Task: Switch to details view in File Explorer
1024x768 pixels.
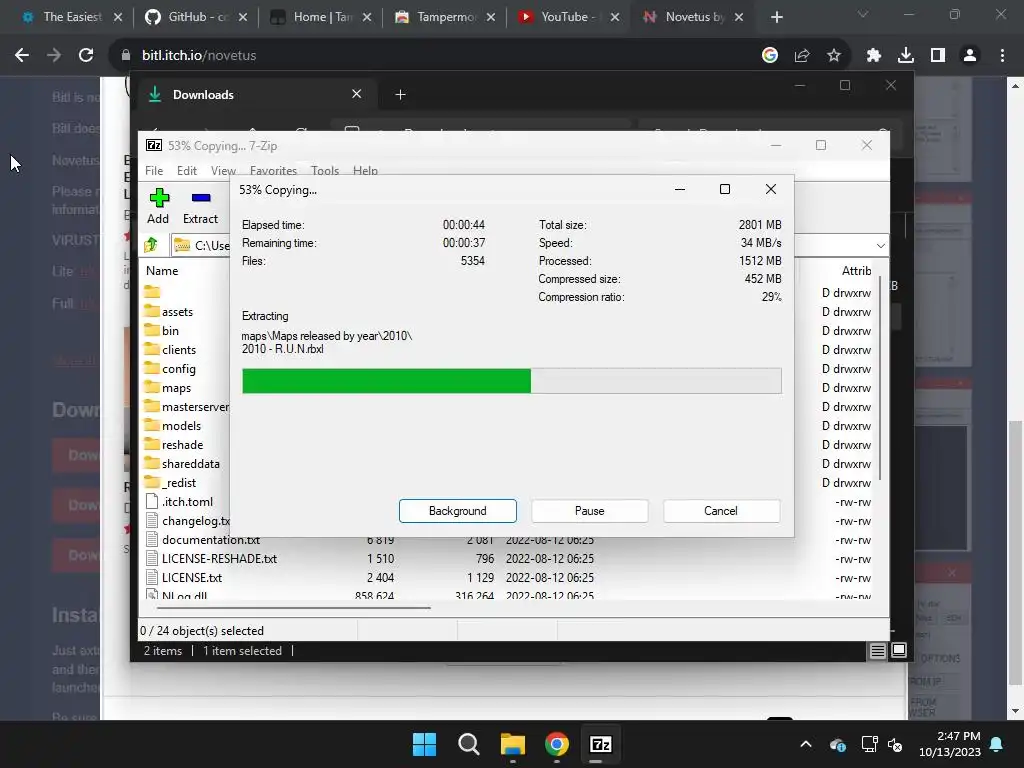Action: (x=877, y=650)
